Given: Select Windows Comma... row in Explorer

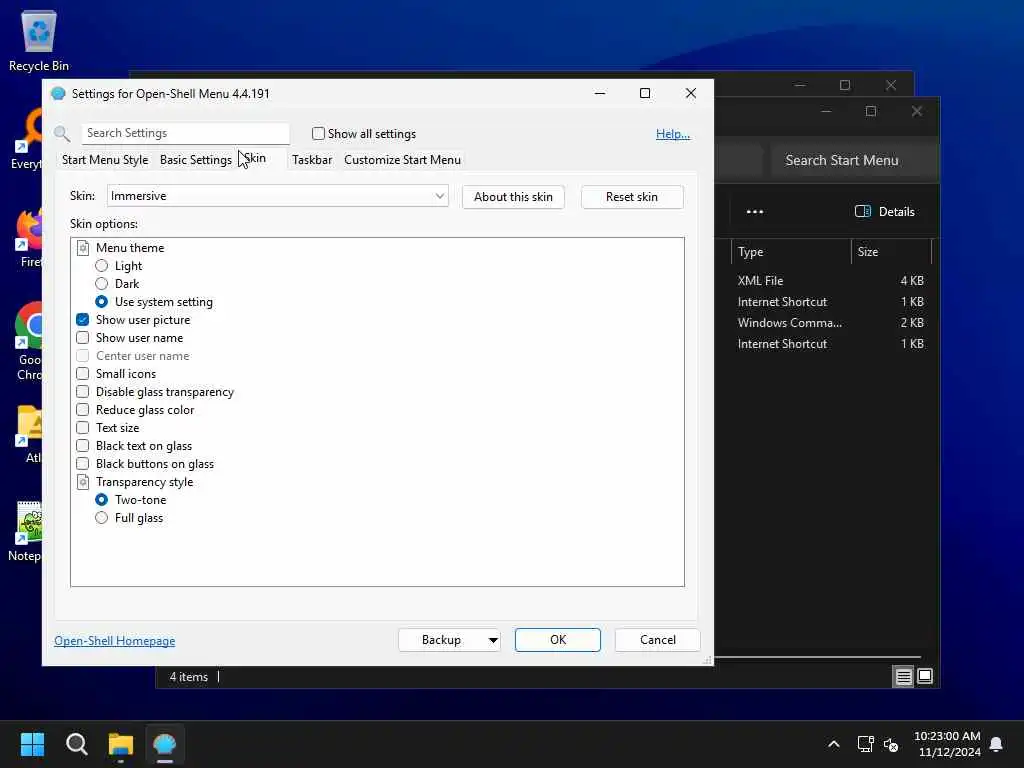Looking at the screenshot, I should [828, 323].
